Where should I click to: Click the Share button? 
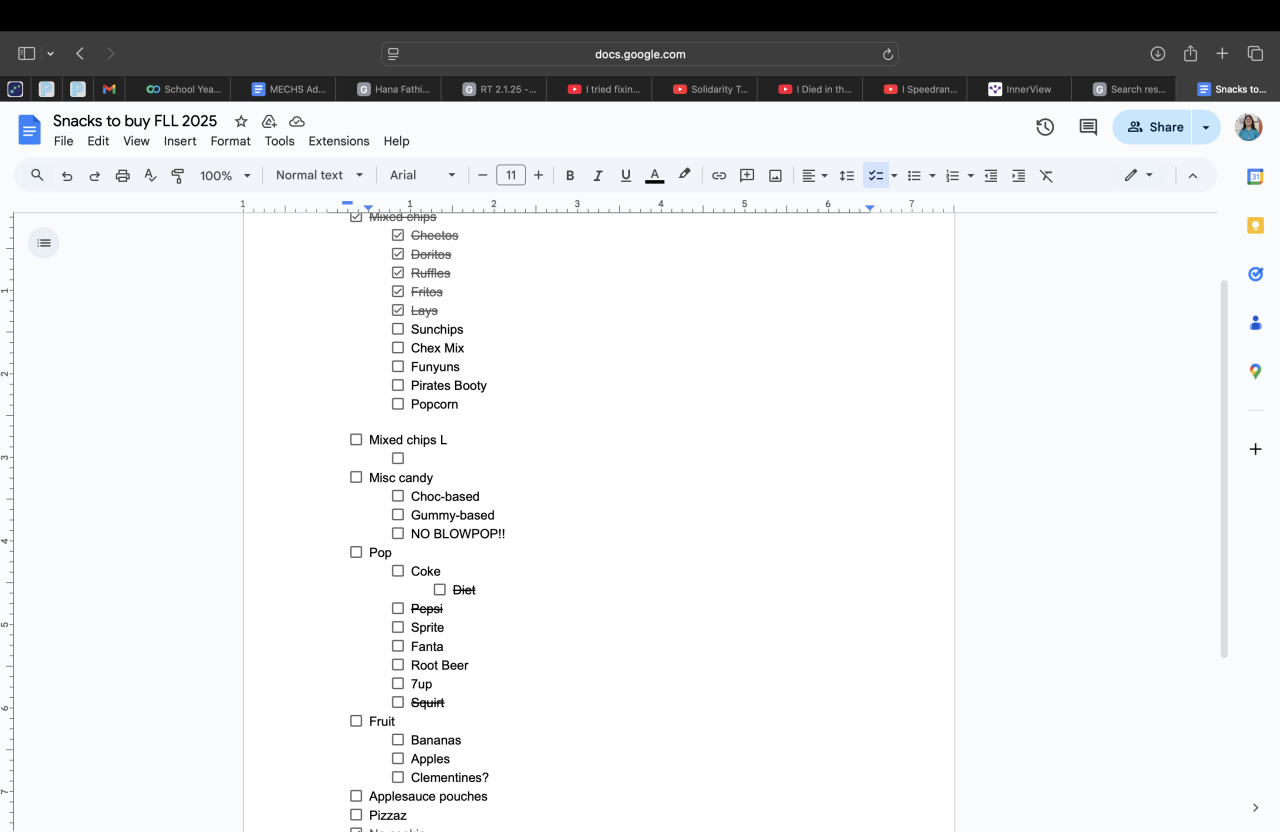coord(1154,127)
